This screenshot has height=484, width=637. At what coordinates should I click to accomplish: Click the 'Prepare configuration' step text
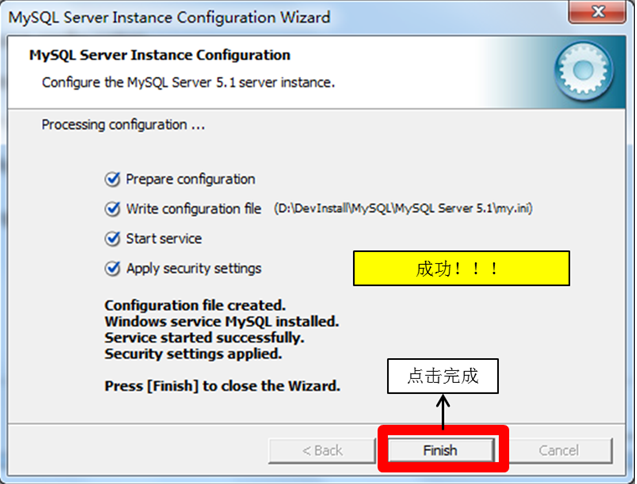tap(191, 179)
